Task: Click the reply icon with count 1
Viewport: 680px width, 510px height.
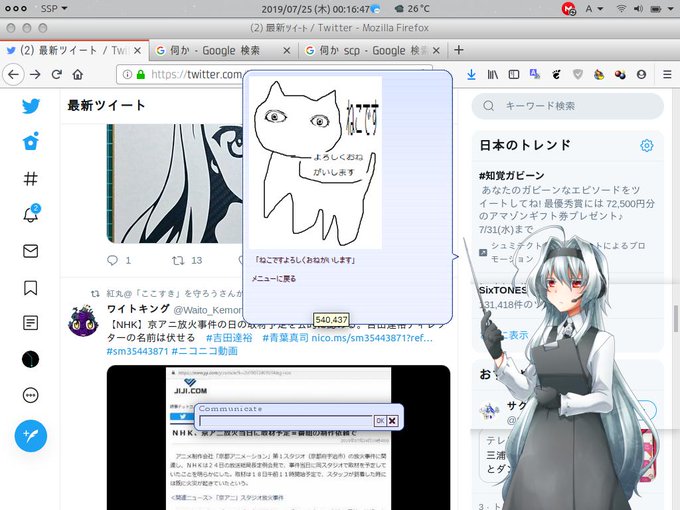Action: click(x=112, y=260)
